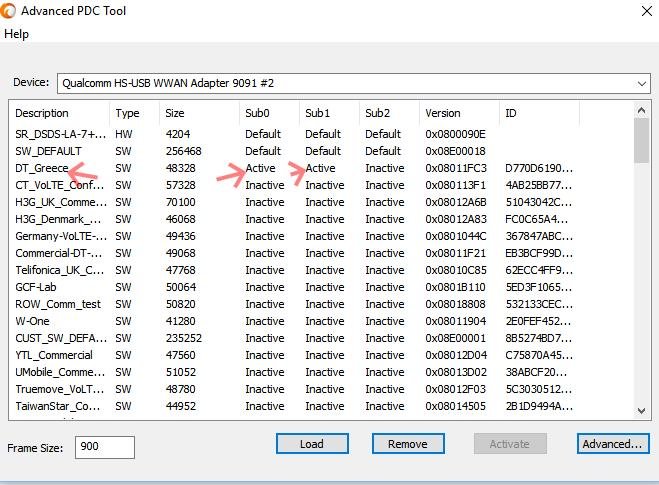659x485 pixels.
Task: Click the ID column header
Action: point(540,113)
